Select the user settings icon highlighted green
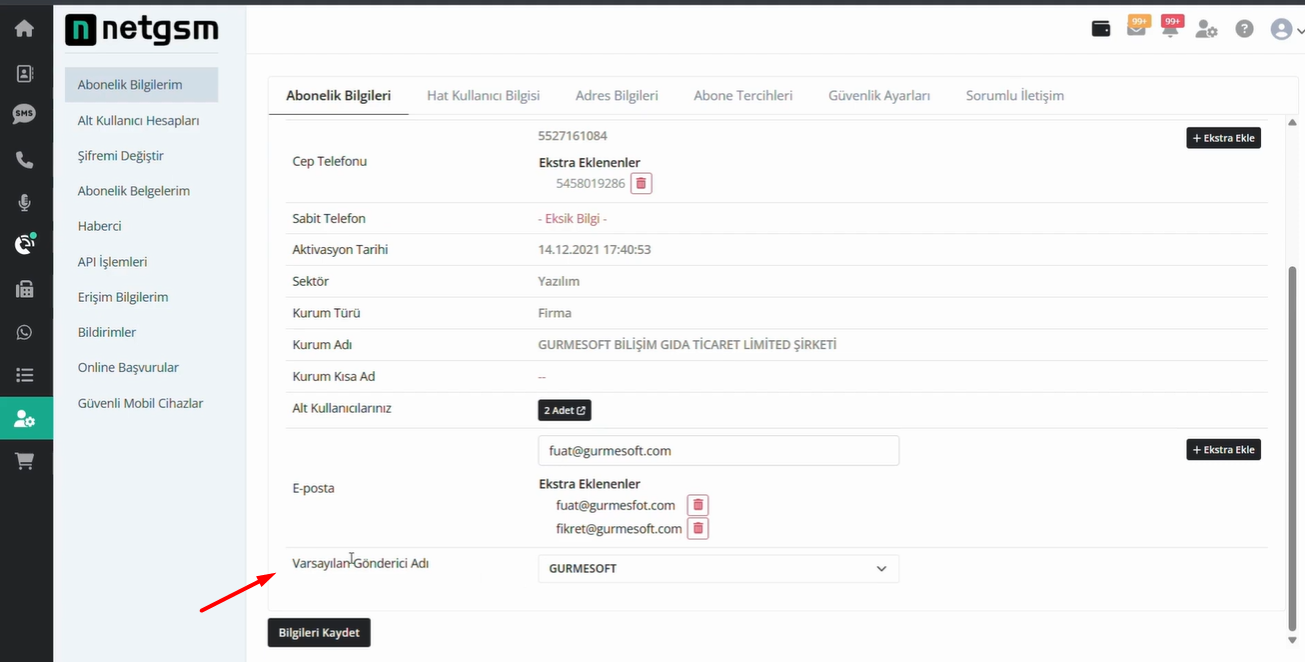 (x=26, y=419)
